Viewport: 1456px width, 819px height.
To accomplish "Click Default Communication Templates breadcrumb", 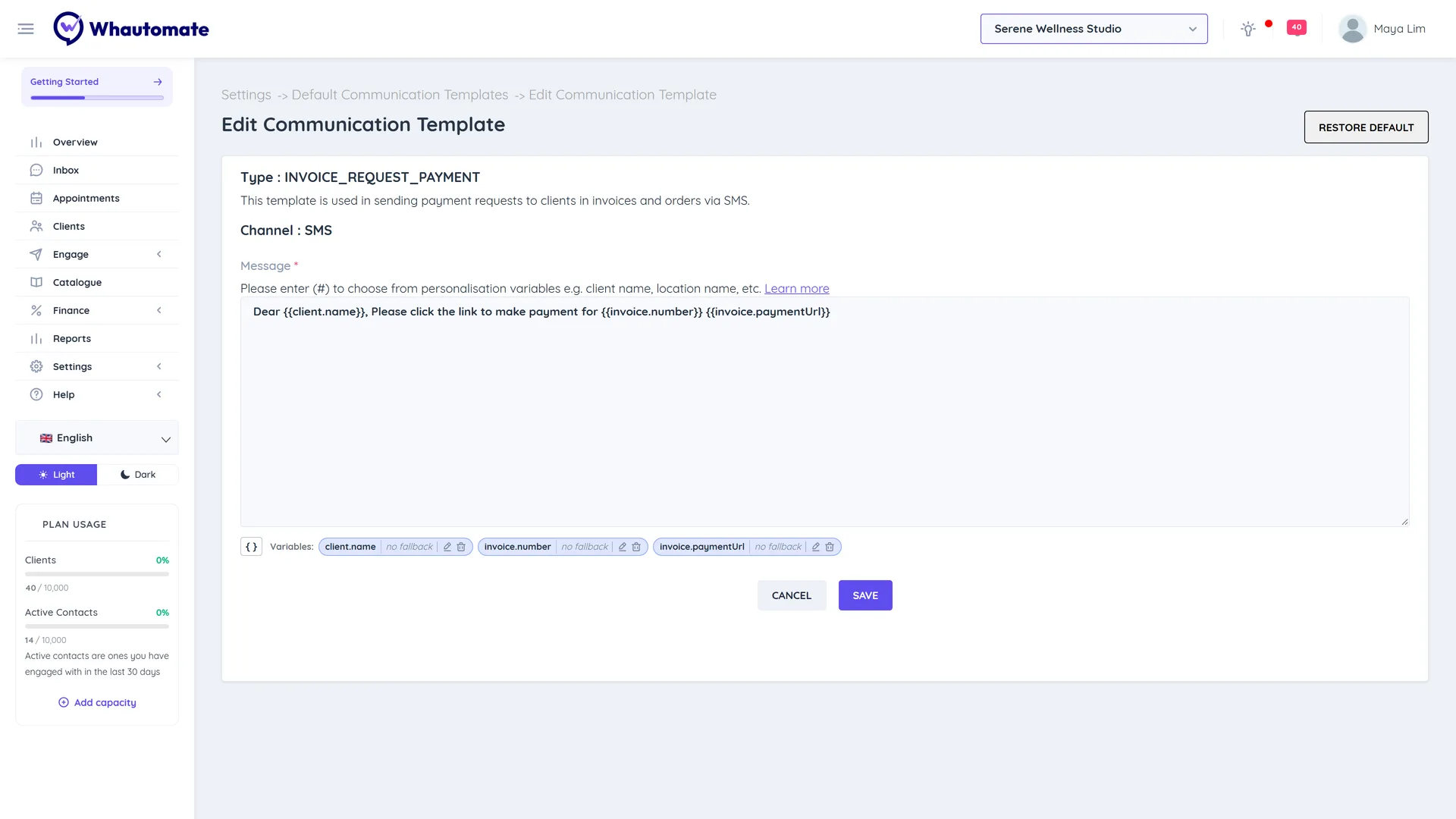I will (400, 95).
